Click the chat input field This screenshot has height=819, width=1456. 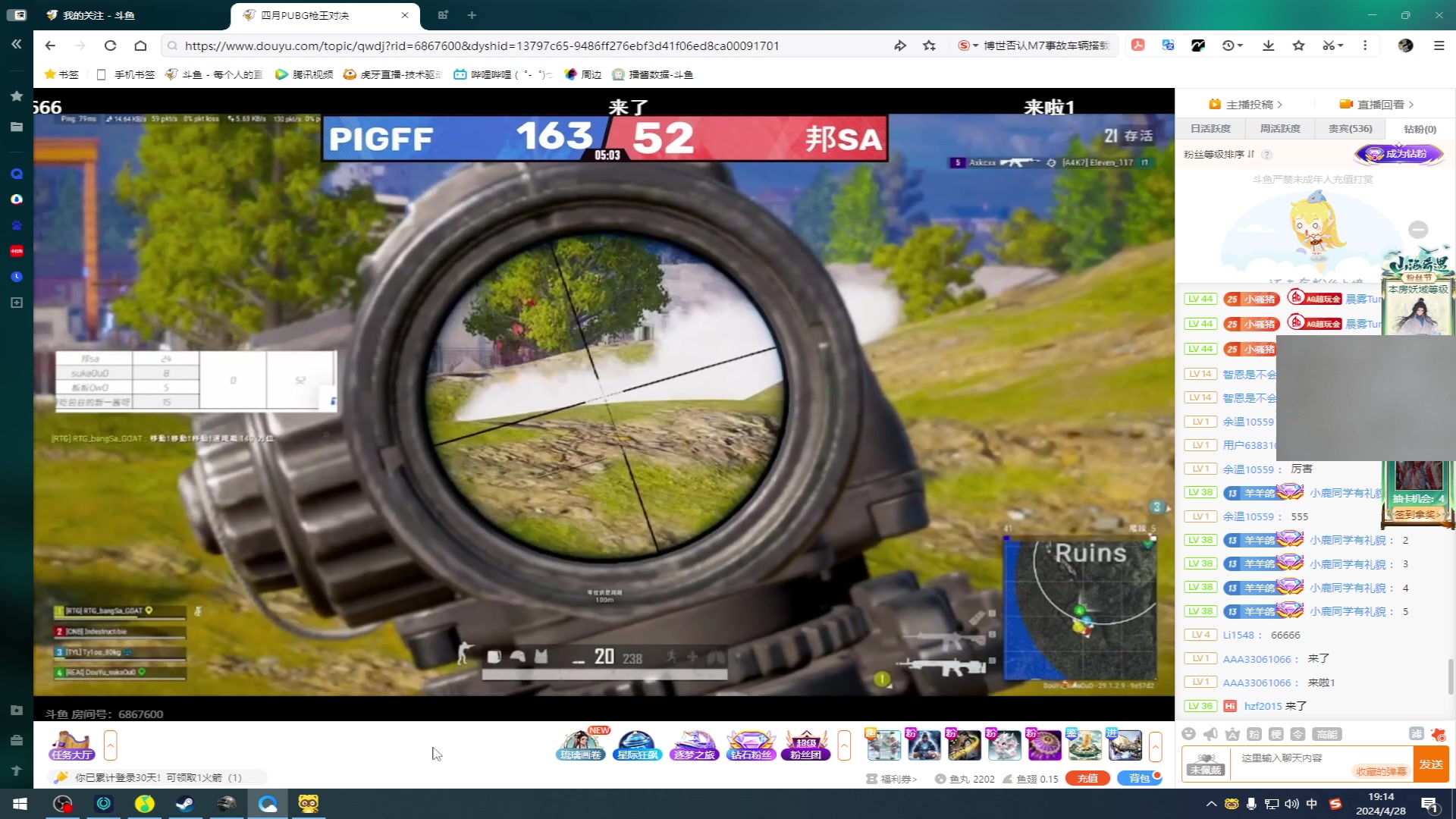coord(1321,764)
